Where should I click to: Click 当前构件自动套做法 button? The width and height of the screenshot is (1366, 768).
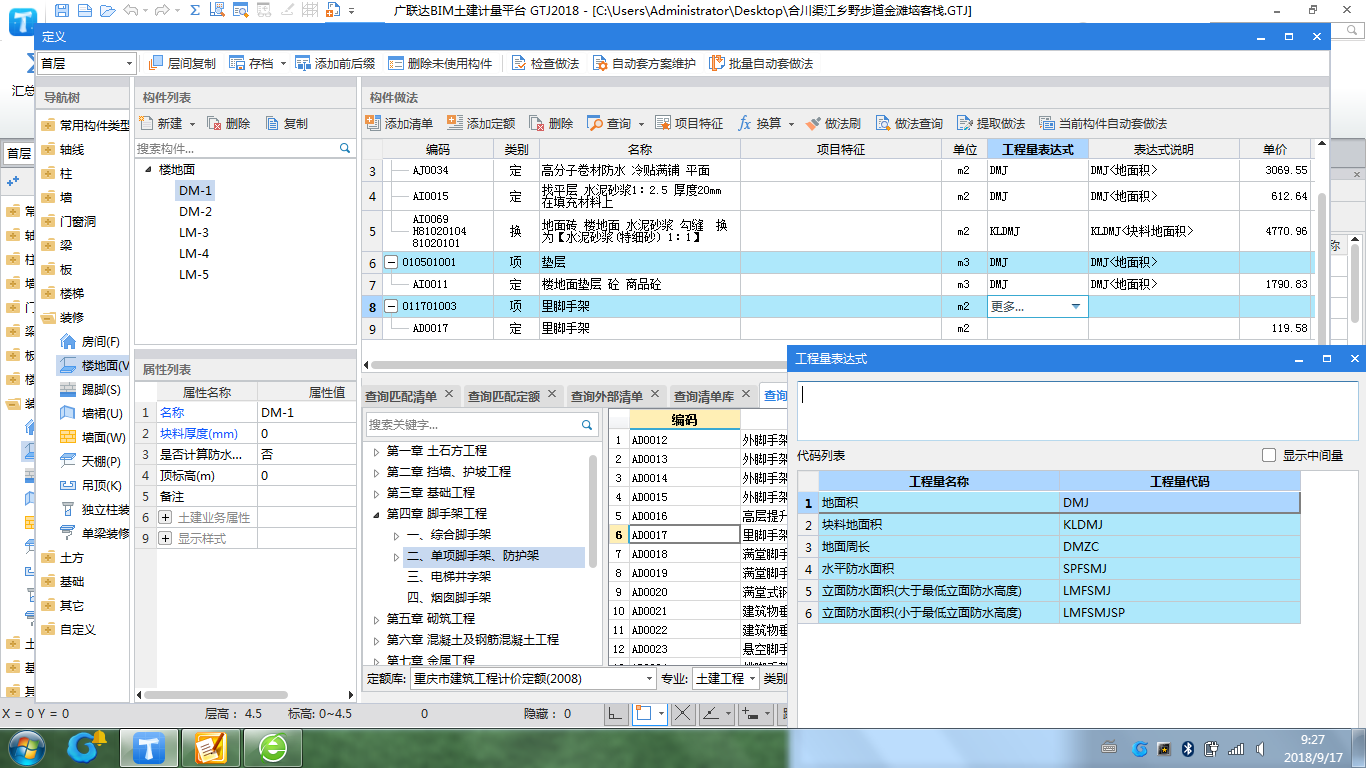[1103, 124]
